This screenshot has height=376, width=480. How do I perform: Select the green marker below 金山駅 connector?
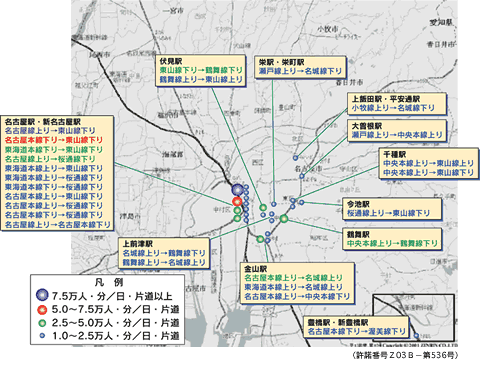point(260,239)
